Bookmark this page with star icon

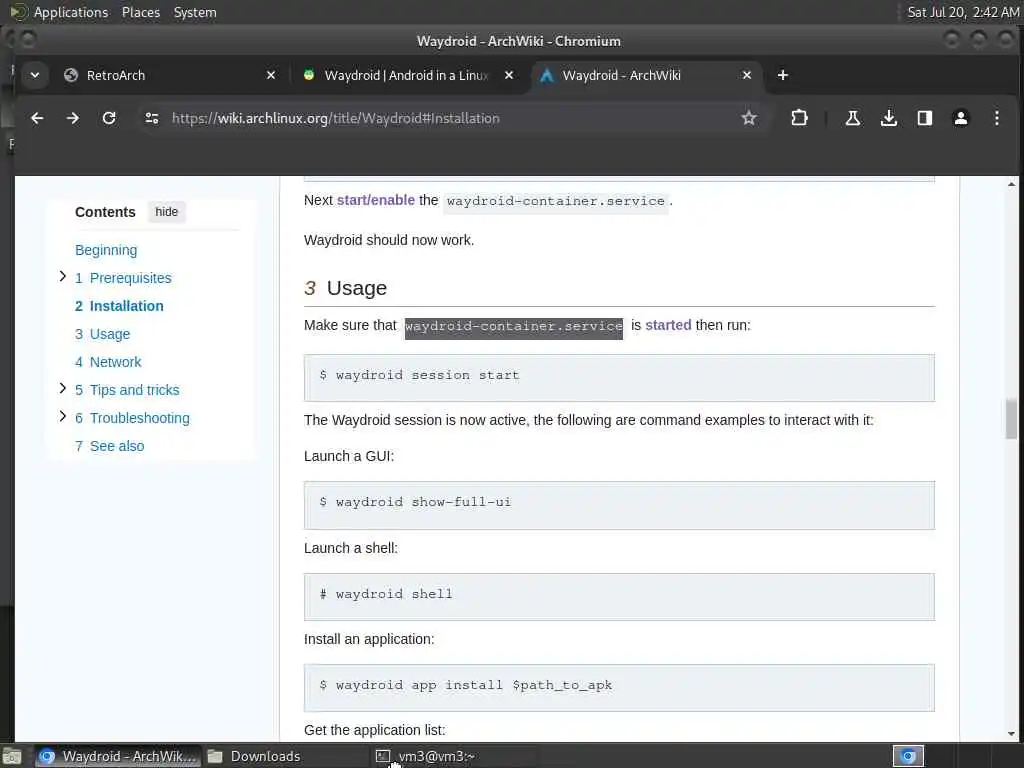click(x=749, y=118)
